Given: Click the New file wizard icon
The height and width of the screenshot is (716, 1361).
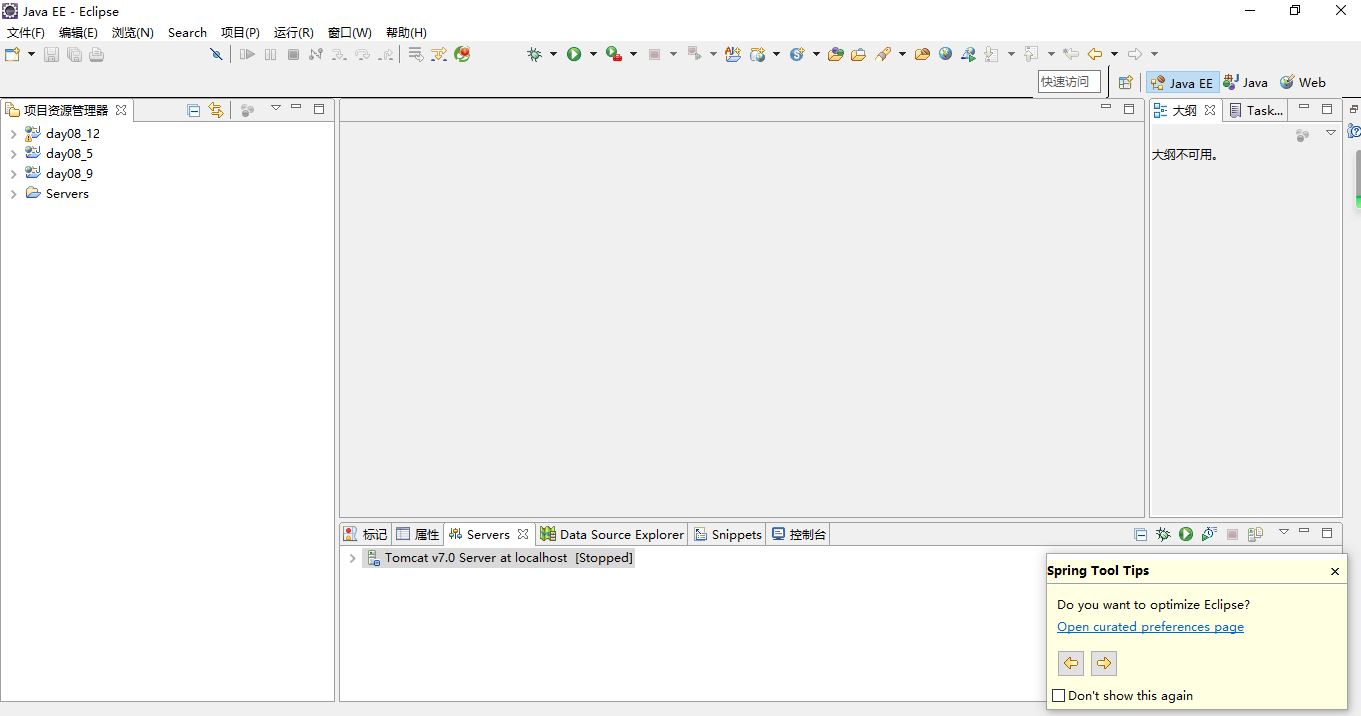Looking at the screenshot, I should (13, 54).
